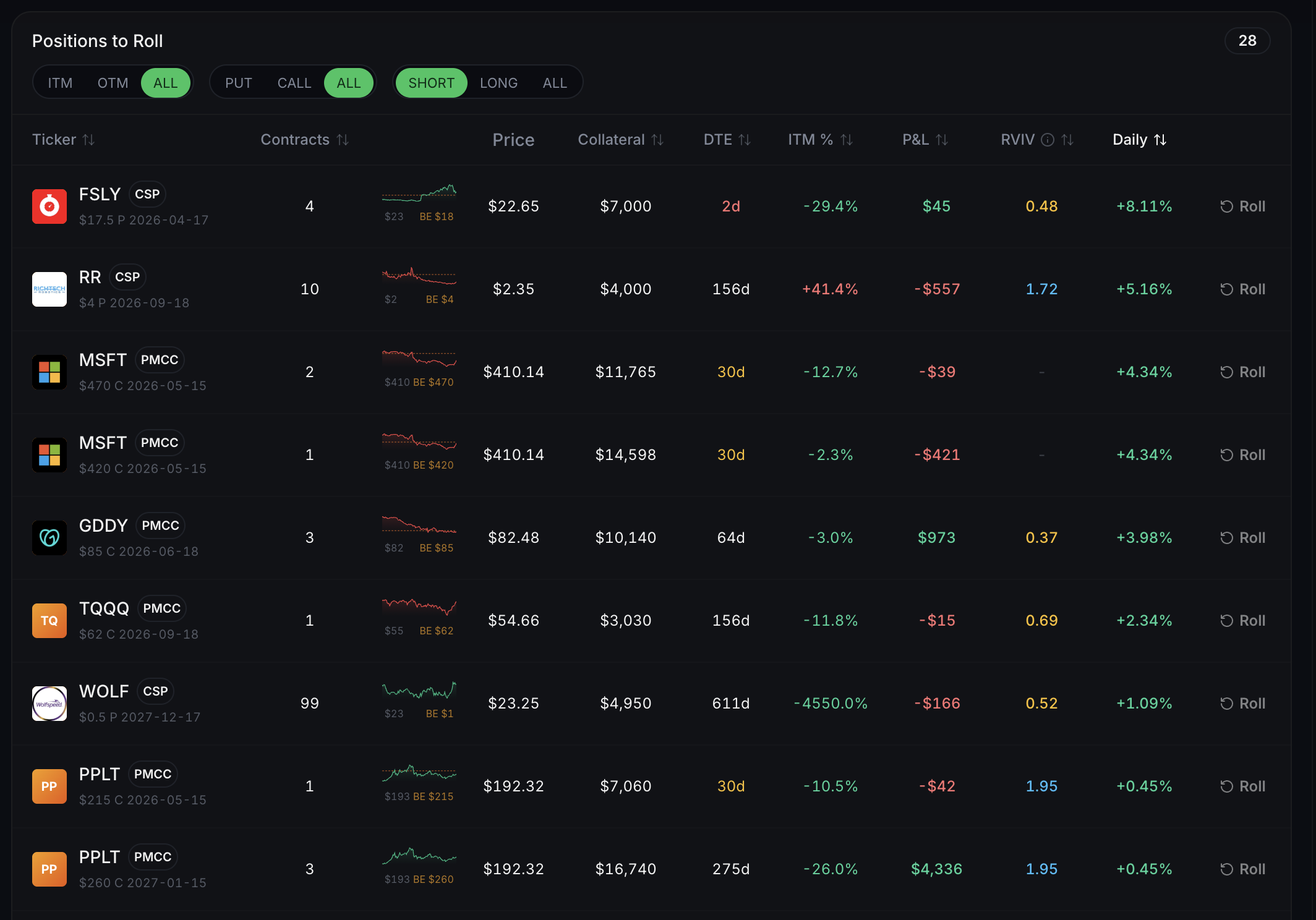Image resolution: width=1316 pixels, height=920 pixels.
Task: Select ALL in the PUT/CALL filter
Action: (349, 83)
